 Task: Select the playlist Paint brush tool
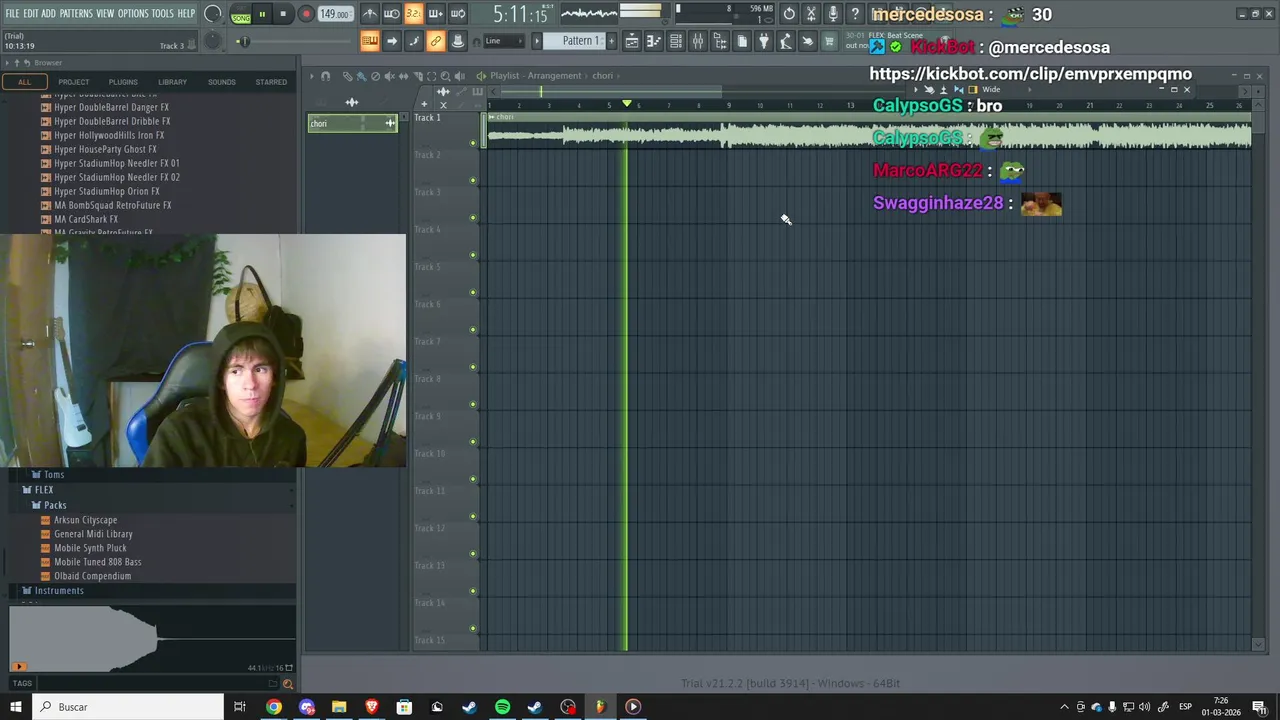[361, 76]
